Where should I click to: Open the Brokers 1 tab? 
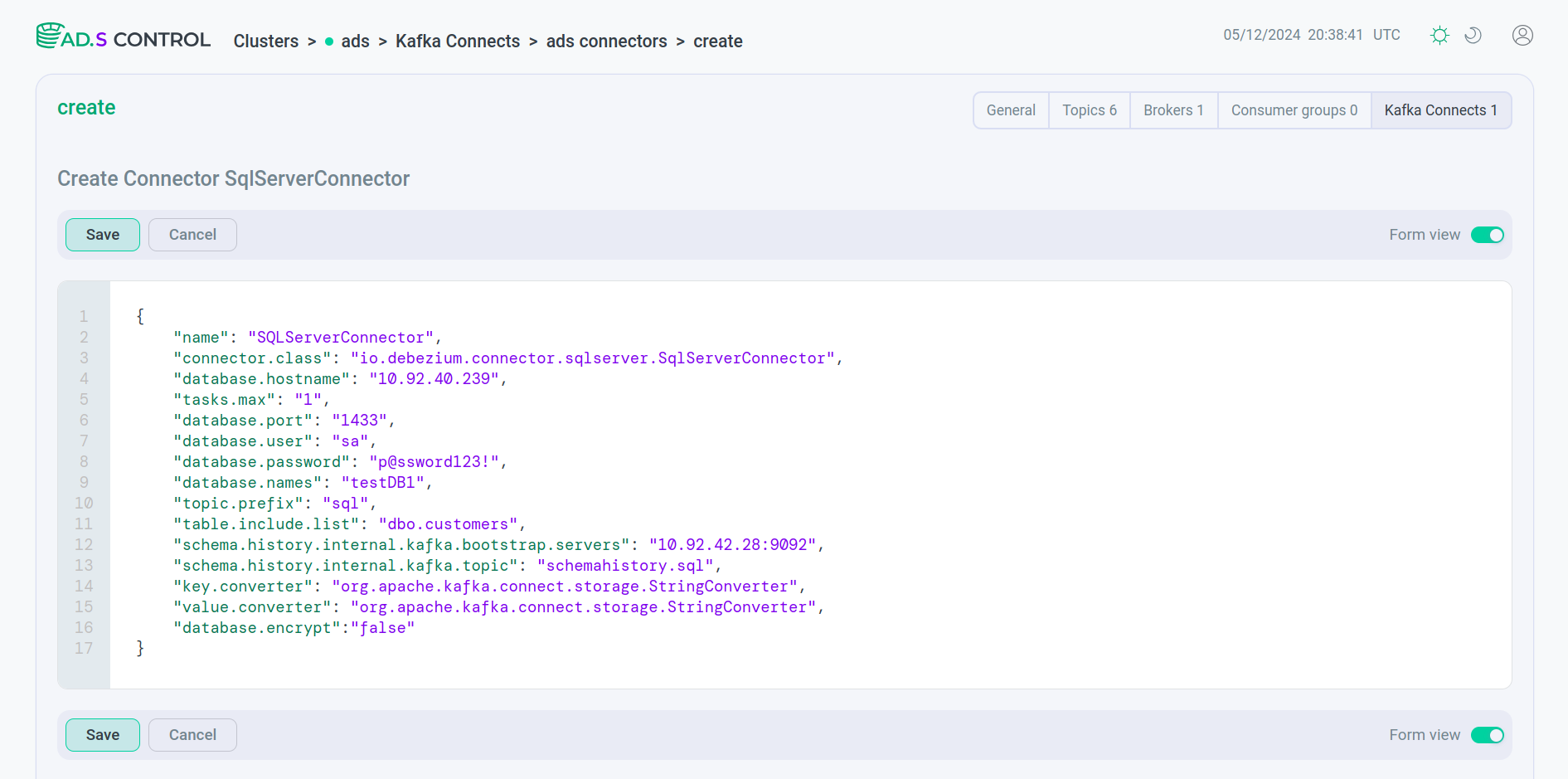click(1173, 110)
